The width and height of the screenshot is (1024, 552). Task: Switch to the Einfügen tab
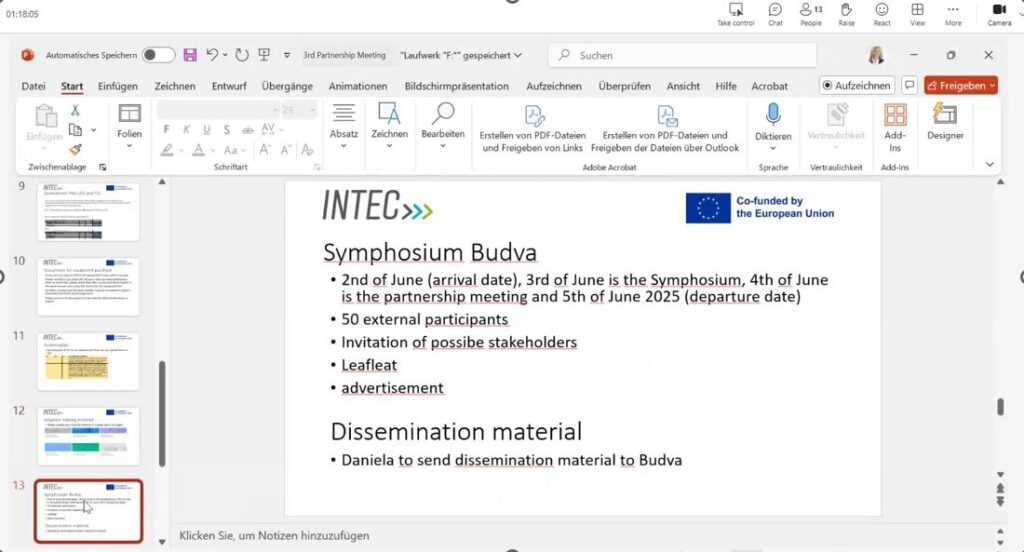click(x=118, y=86)
